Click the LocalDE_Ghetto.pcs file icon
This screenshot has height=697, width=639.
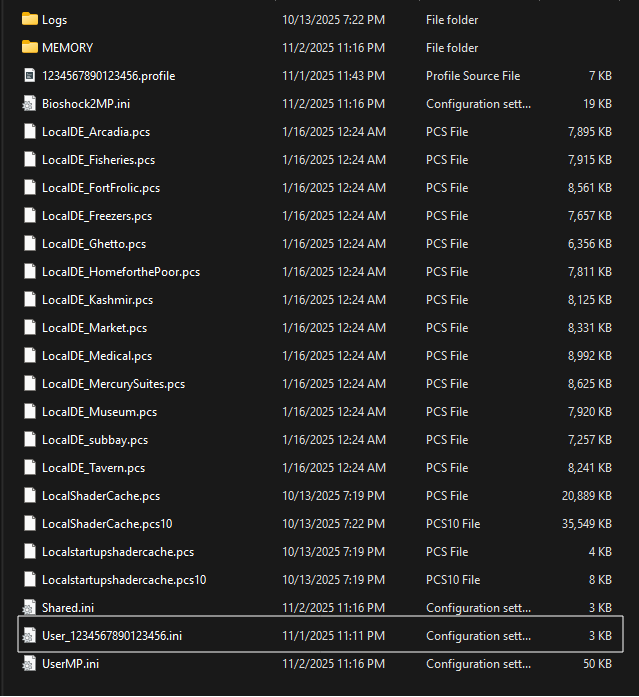[29, 243]
